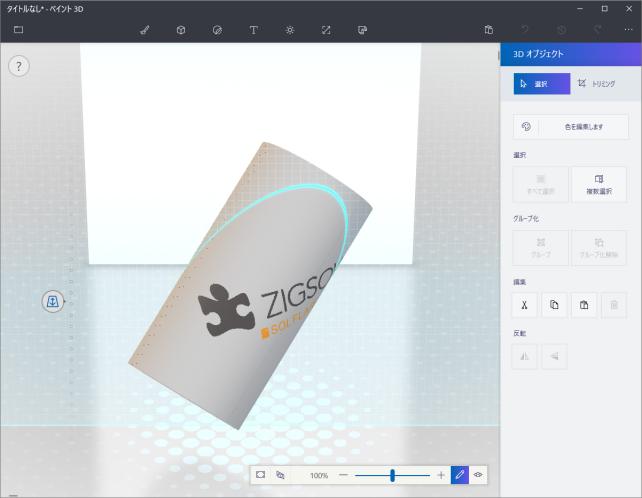Select the 選択 (Select) mode button

click(x=542, y=84)
